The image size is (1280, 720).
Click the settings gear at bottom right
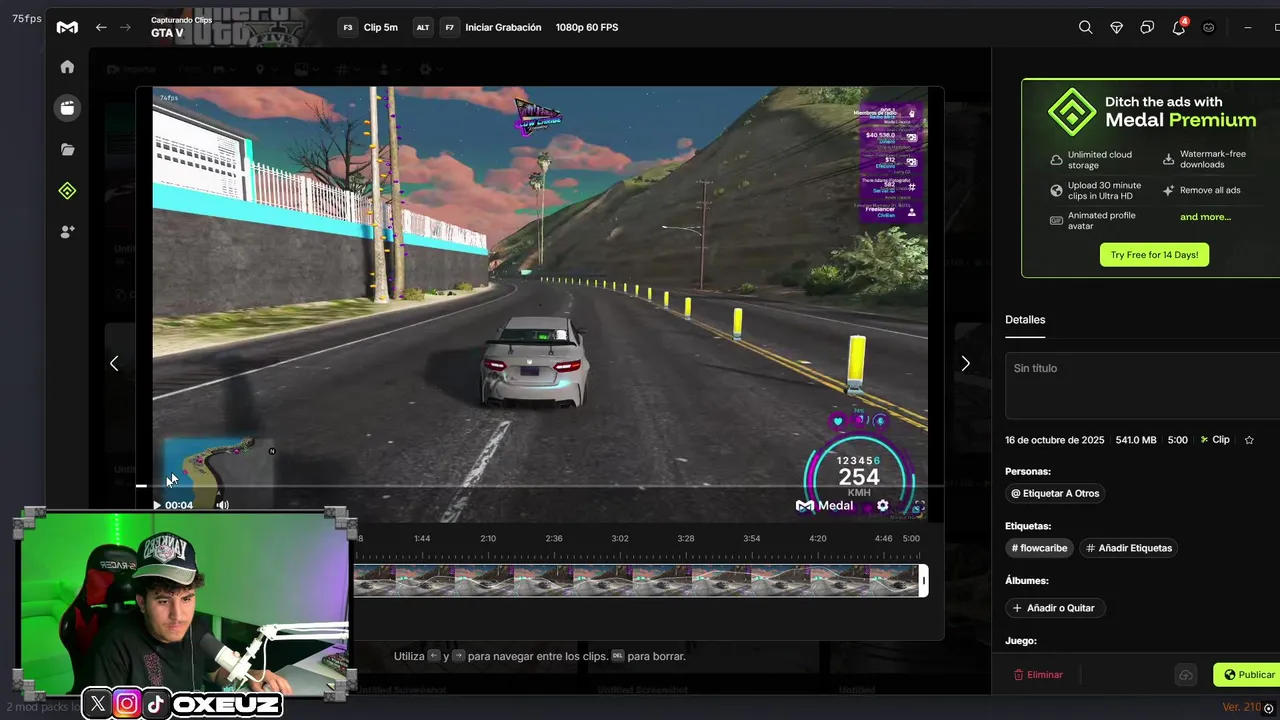tap(1269, 708)
